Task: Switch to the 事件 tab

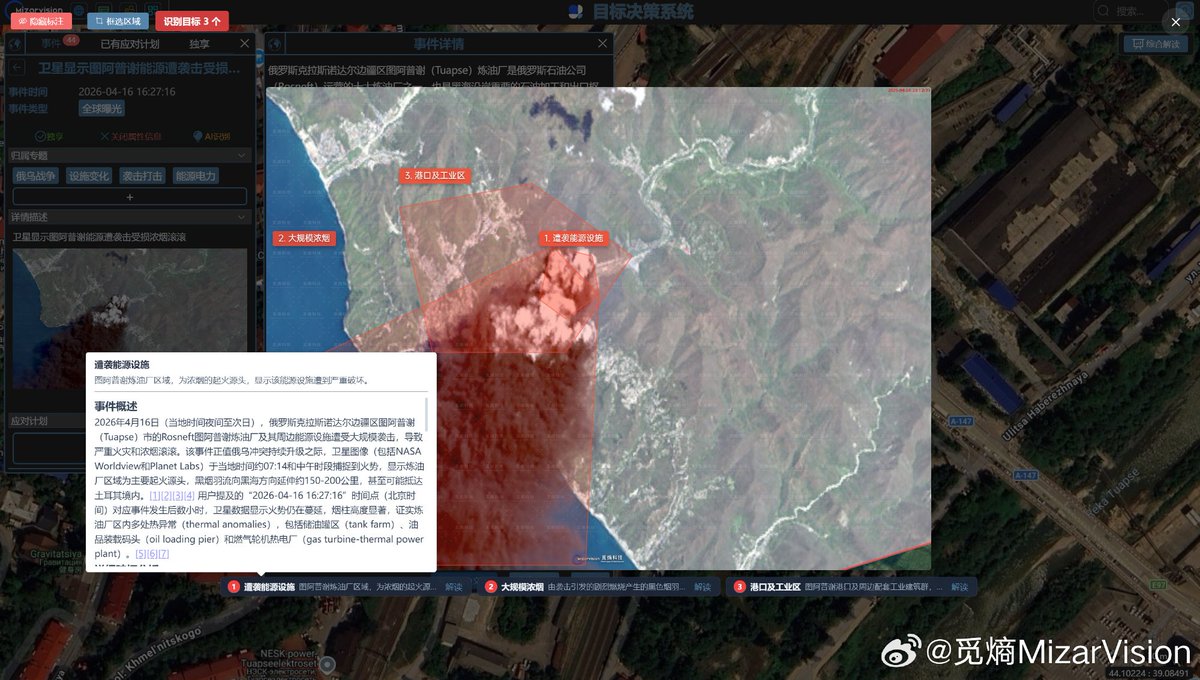Action: (x=51, y=44)
